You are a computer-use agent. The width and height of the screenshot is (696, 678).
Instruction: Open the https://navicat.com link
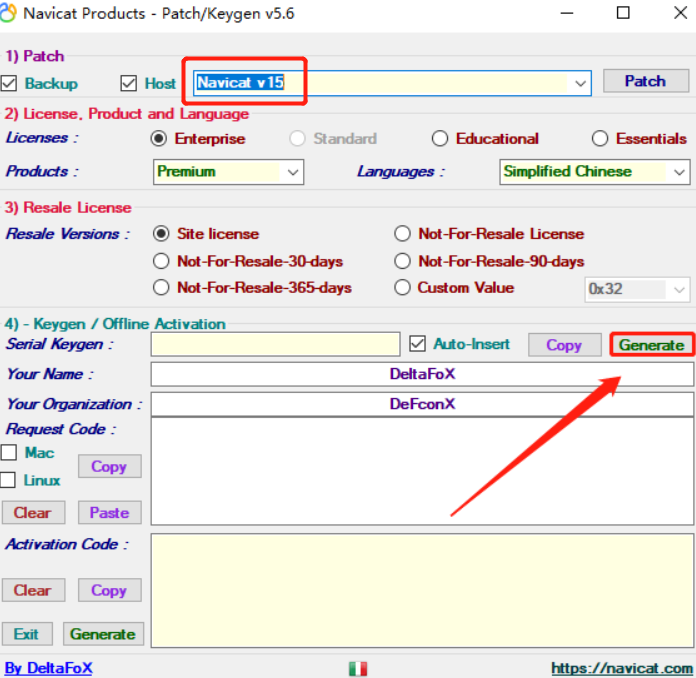[621, 668]
